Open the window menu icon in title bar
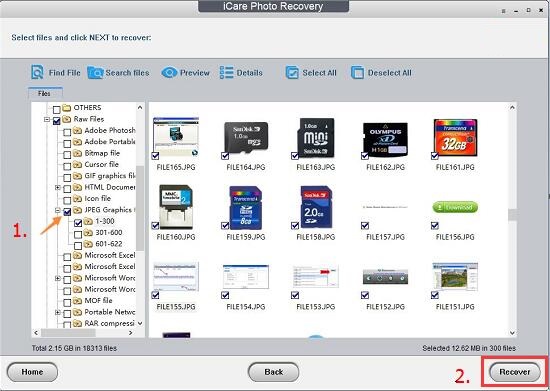The height and width of the screenshot is (391, 550). click(503, 11)
